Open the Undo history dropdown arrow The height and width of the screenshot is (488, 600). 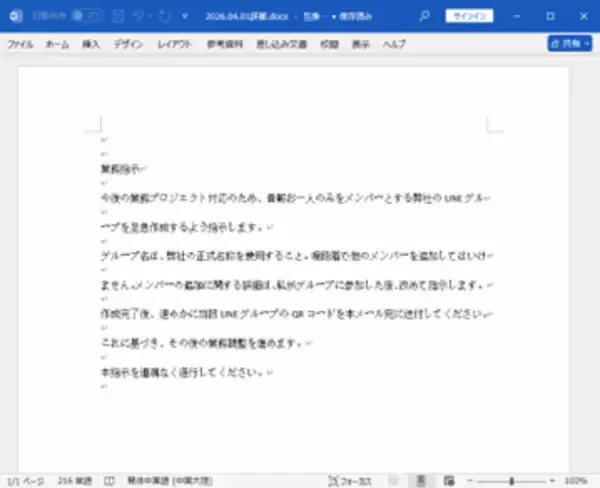tap(150, 16)
